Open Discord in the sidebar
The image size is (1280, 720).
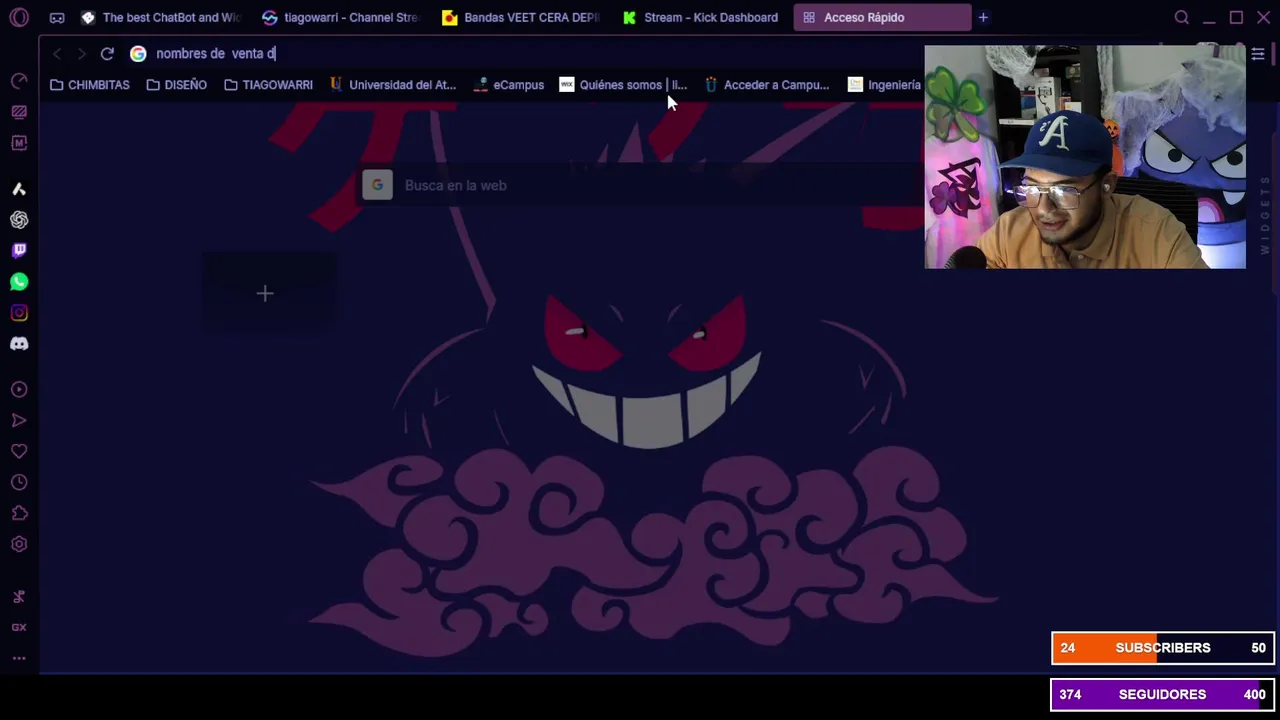point(19,344)
